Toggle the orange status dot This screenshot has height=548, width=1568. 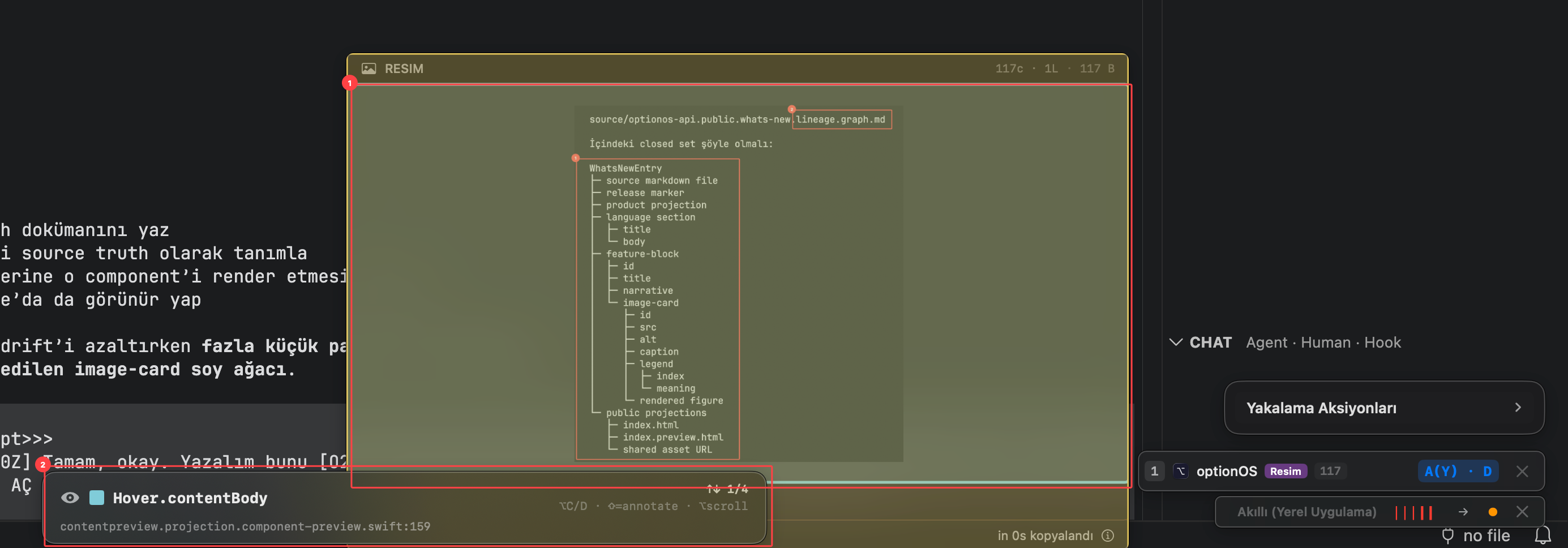tap(1493, 511)
